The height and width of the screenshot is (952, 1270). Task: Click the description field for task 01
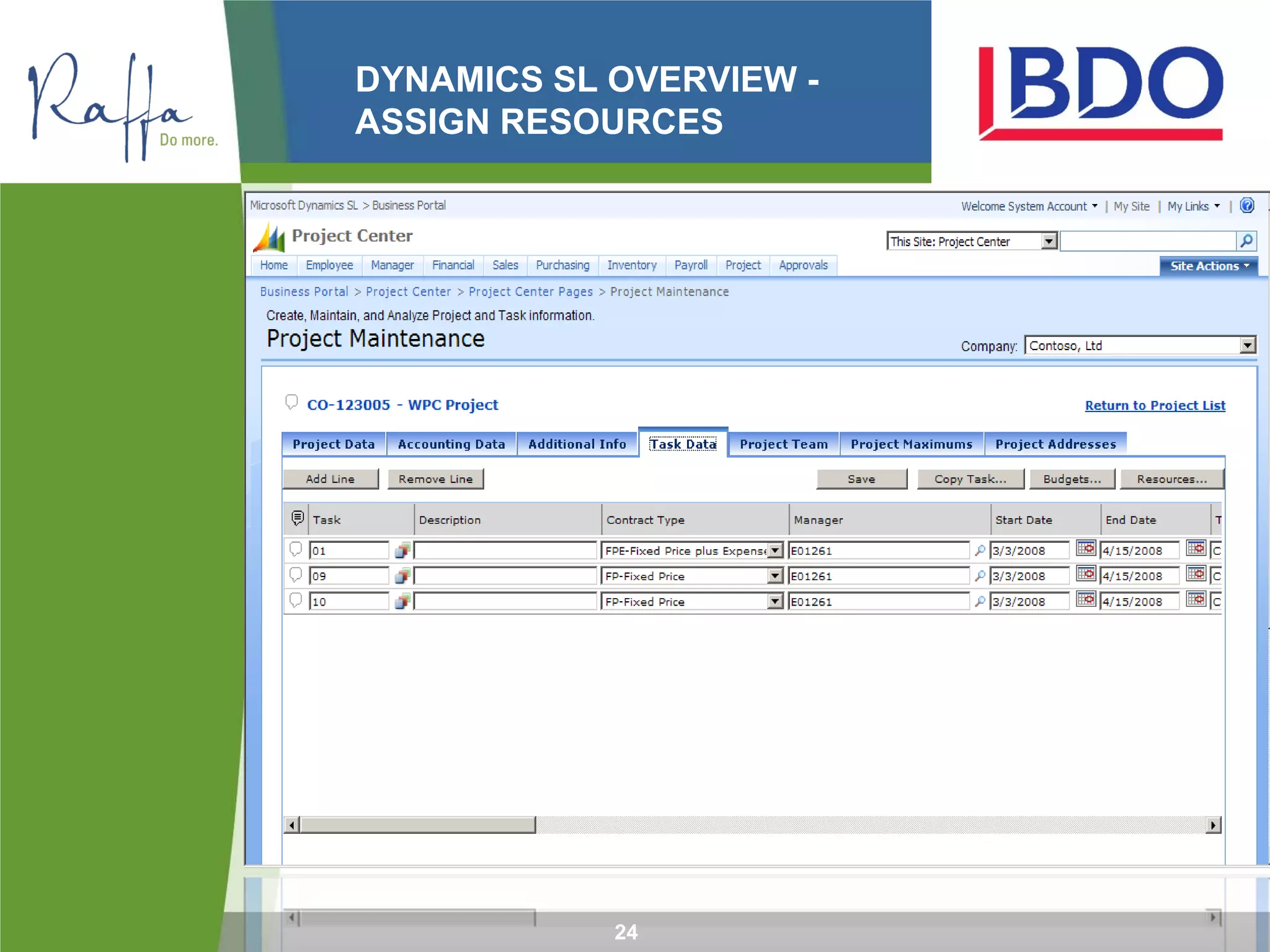(x=505, y=550)
